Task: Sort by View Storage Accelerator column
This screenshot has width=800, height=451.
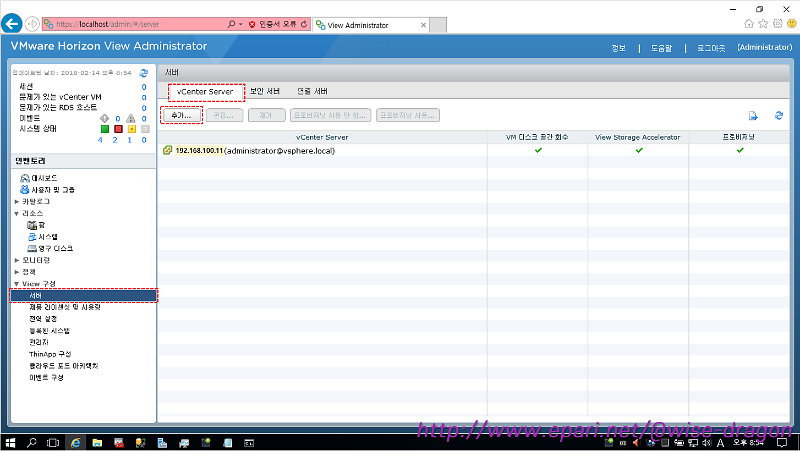Action: click(x=638, y=137)
